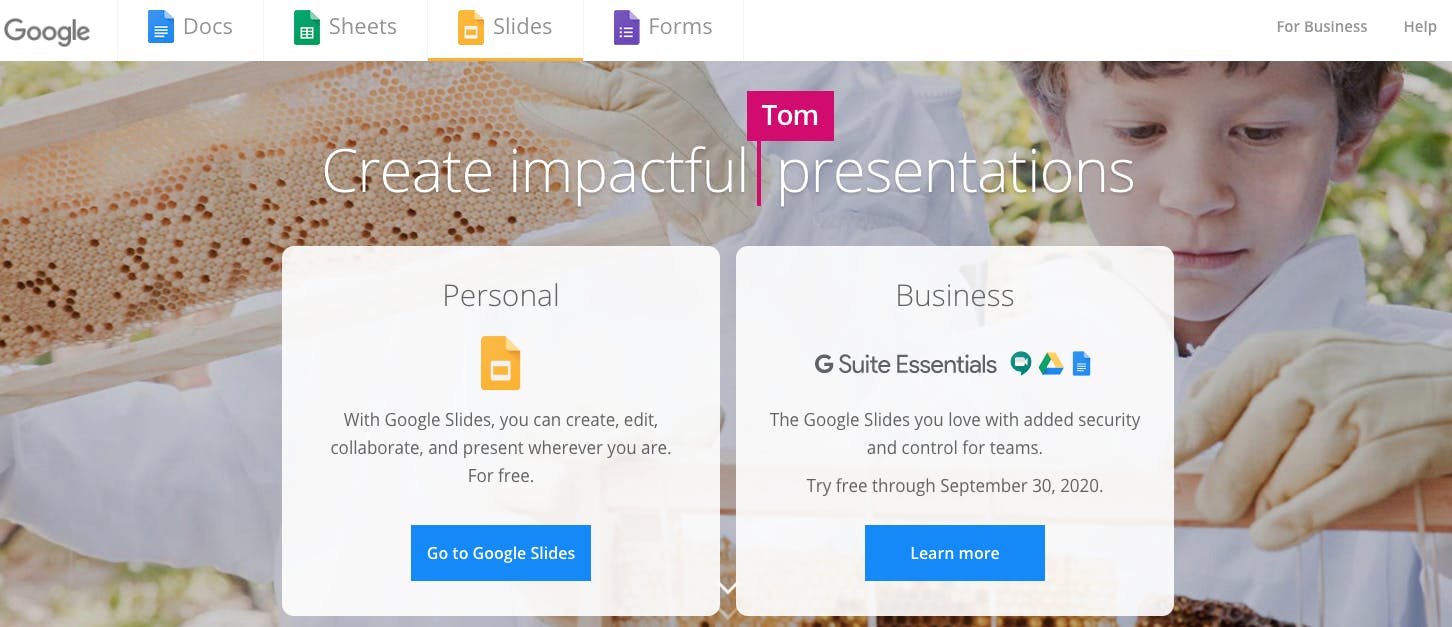Click the G Suite Essentials logo
Screen dimensions: 1452x627
(906, 364)
